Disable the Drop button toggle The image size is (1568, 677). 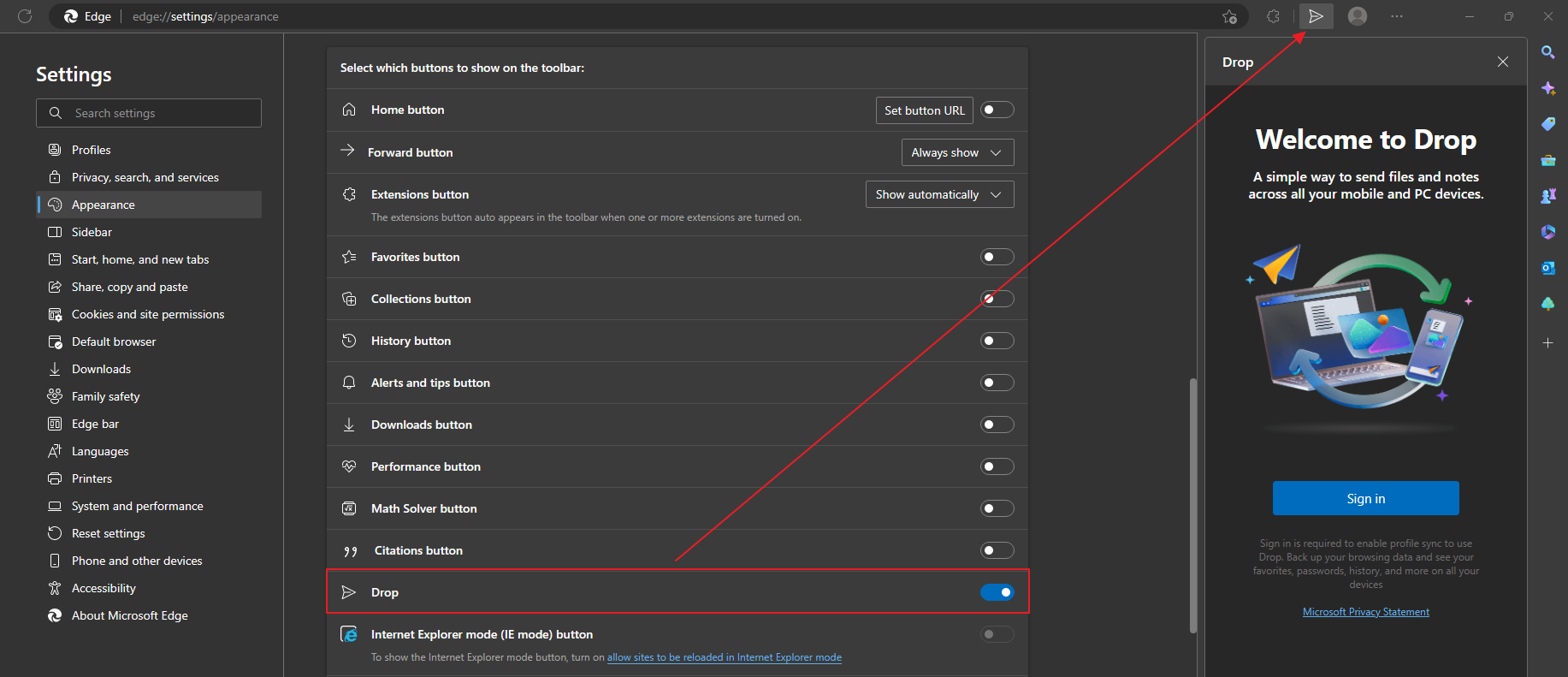pos(997,592)
